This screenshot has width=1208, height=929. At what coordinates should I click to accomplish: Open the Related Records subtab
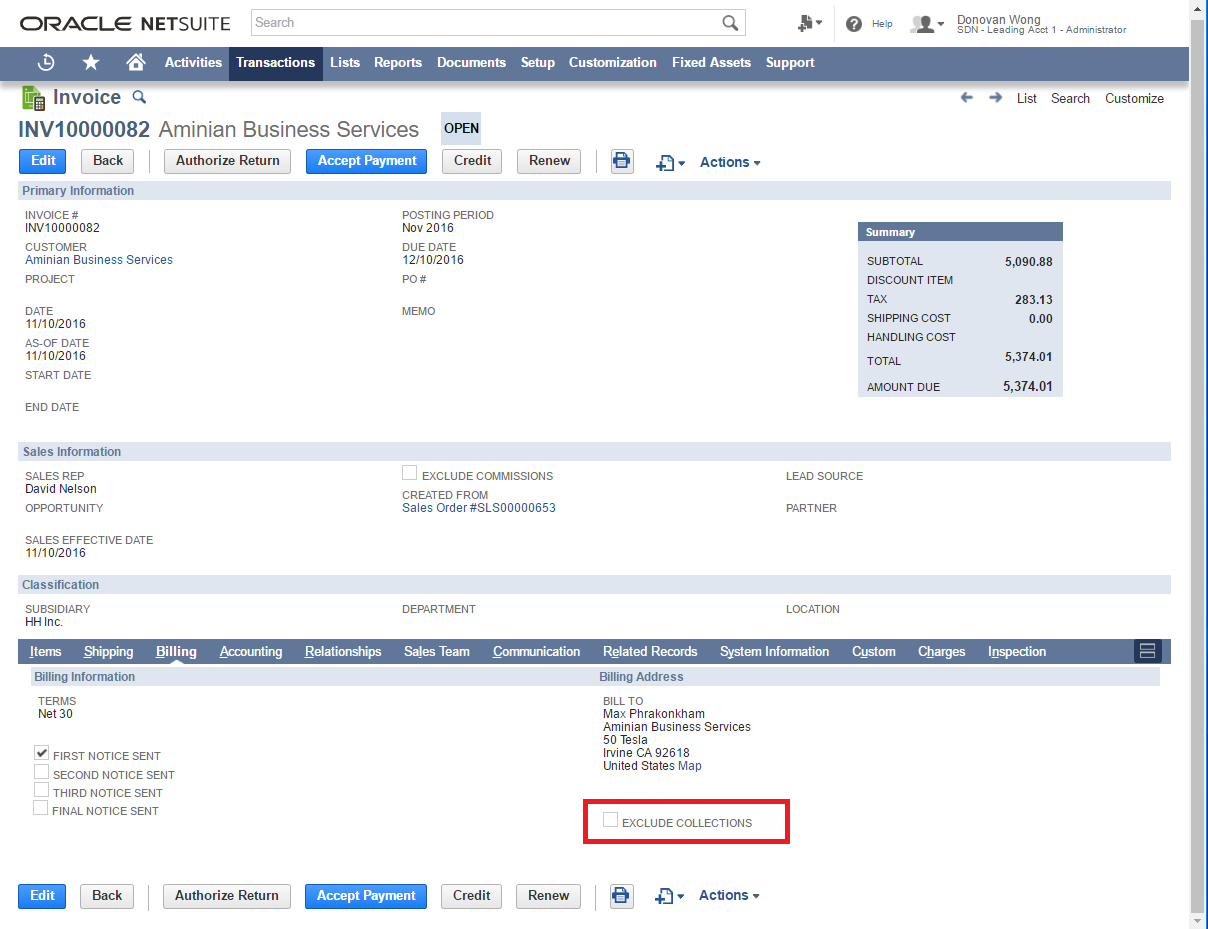[x=650, y=651]
